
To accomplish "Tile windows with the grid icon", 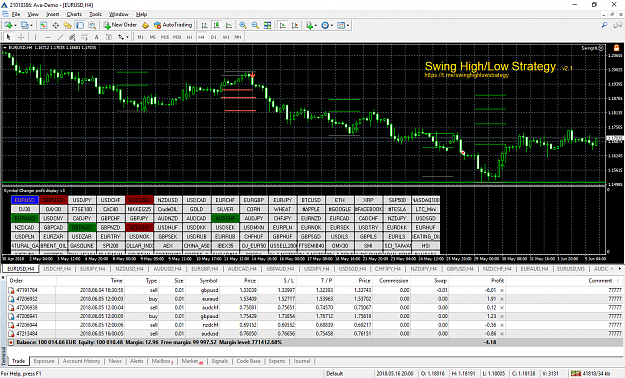I will [x=267, y=25].
